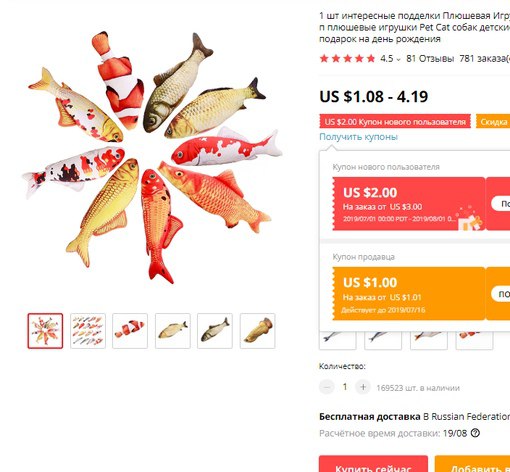This screenshot has width=510, height=472.
Task: Increase quantity with the plus button
Action: pos(363,387)
